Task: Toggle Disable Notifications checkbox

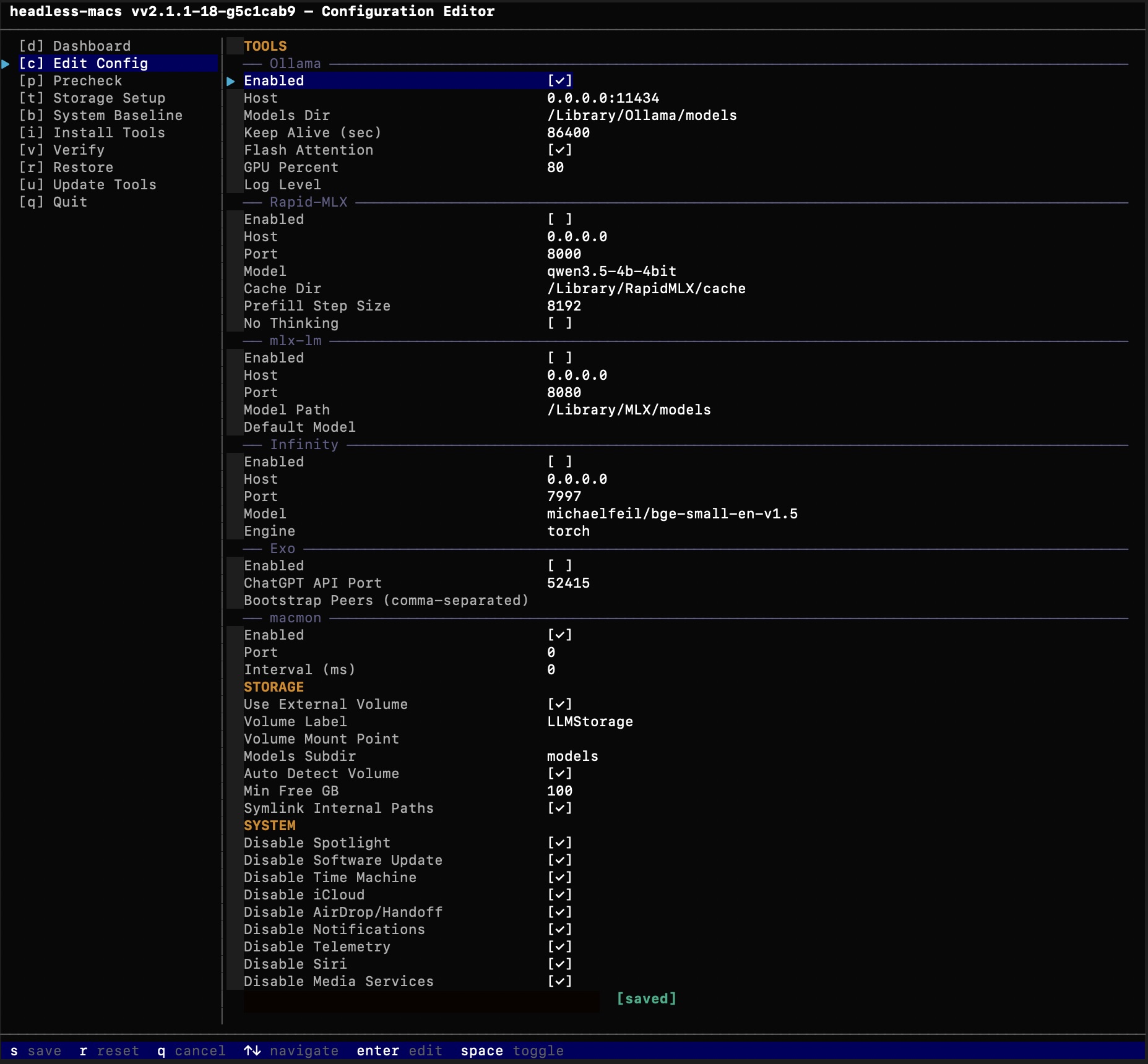Action: [x=559, y=929]
